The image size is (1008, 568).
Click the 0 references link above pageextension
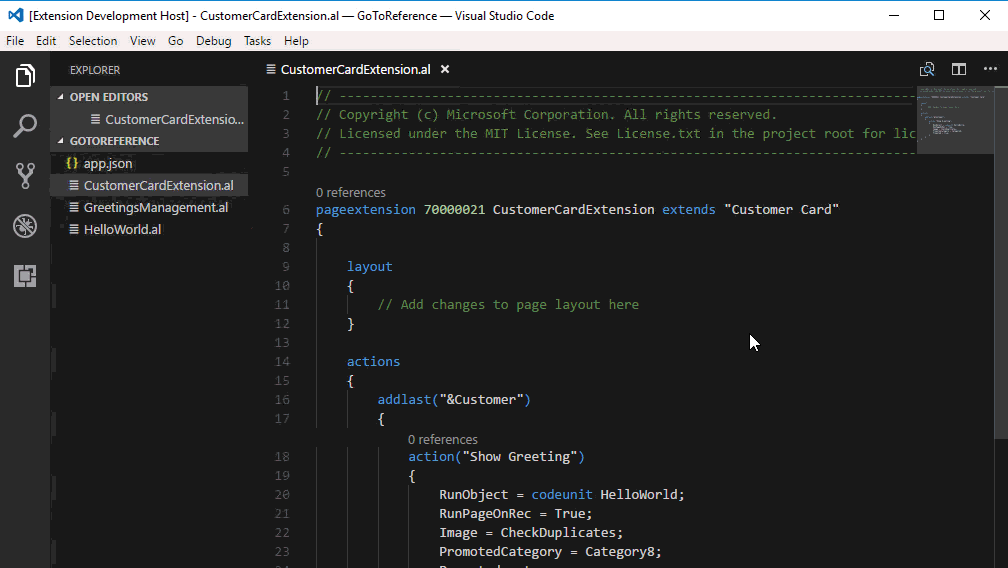pyautogui.click(x=350, y=192)
